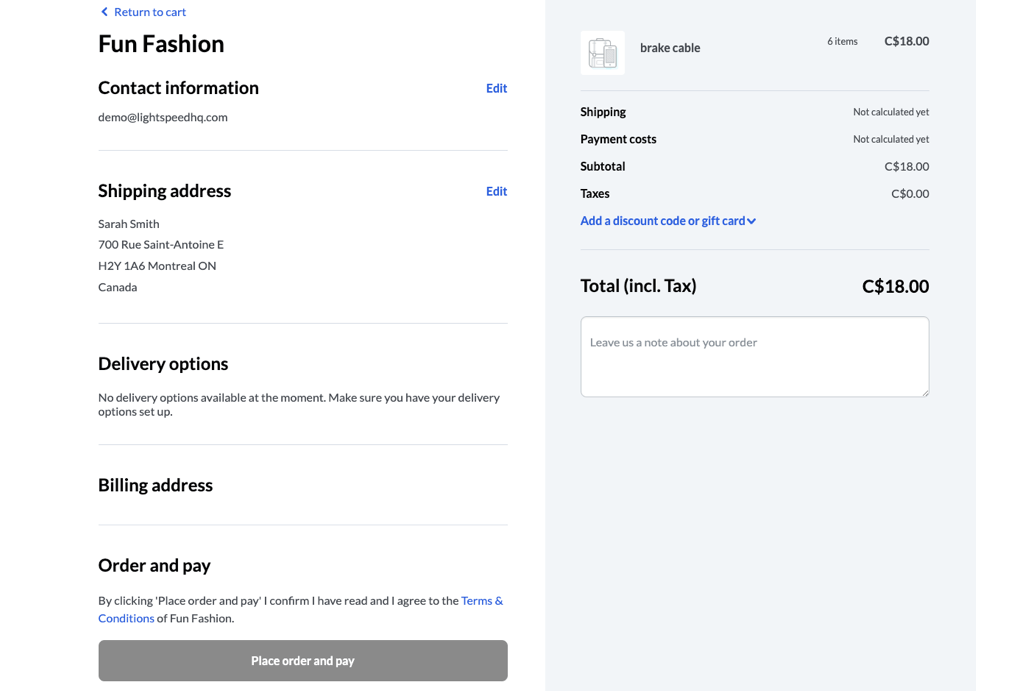Open the Return to cart link
This screenshot has height=691, width=1028.
[149, 12]
